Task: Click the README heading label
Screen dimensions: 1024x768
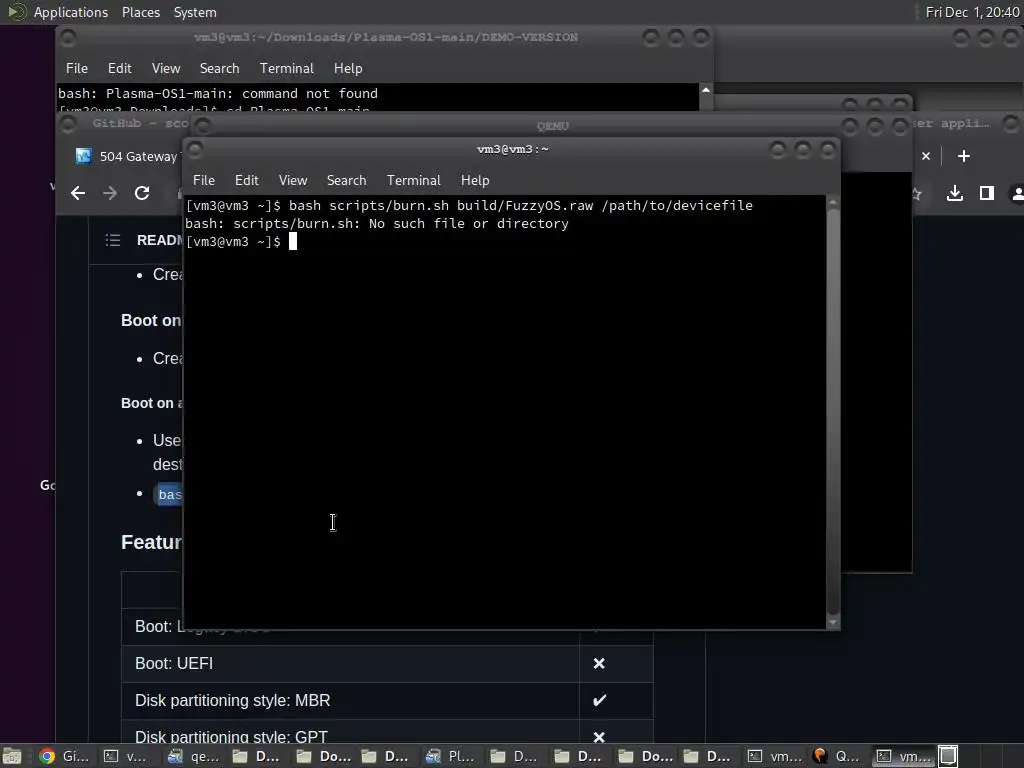Action: tap(159, 240)
